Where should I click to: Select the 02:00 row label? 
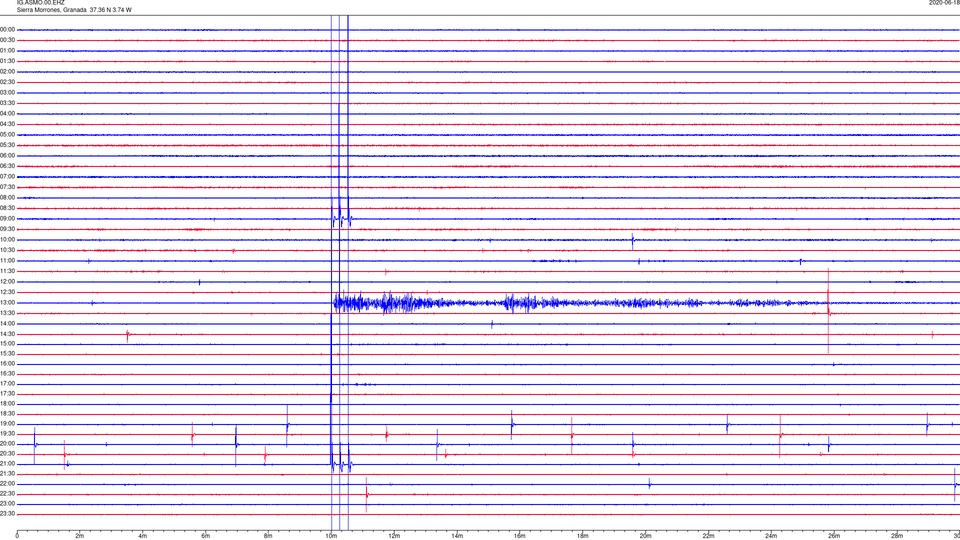point(7,72)
